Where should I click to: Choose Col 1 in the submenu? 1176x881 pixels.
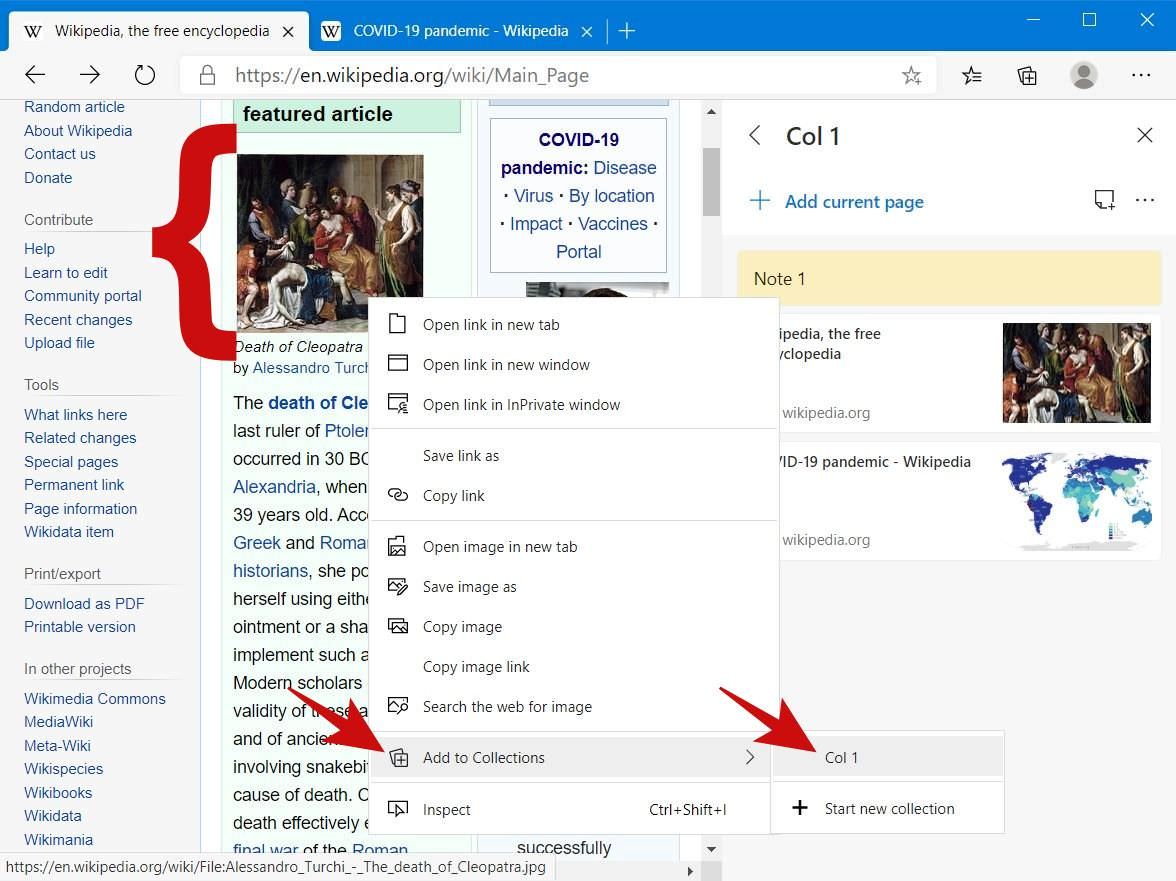coord(888,757)
